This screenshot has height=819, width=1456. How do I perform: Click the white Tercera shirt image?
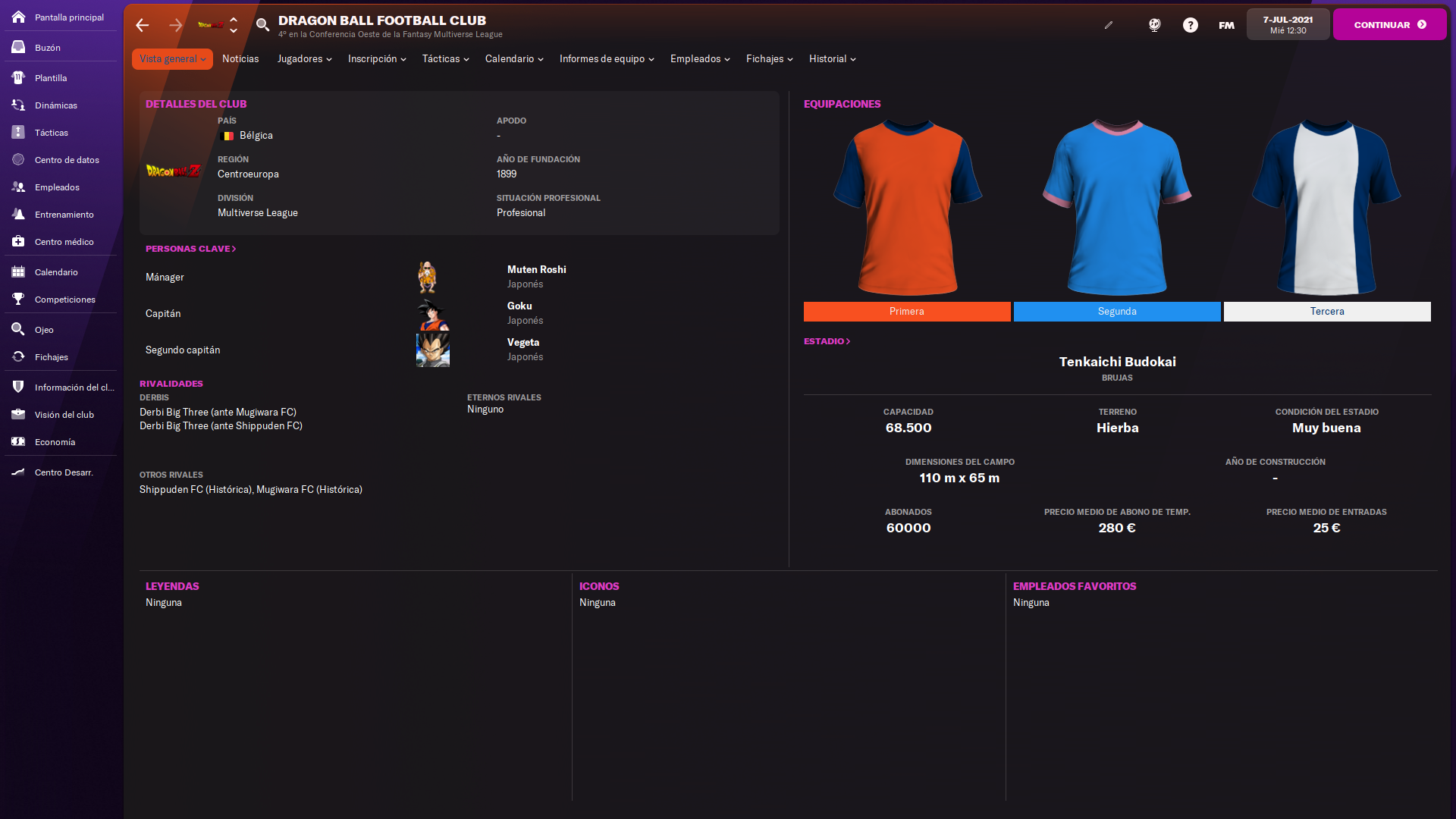pyautogui.click(x=1326, y=207)
